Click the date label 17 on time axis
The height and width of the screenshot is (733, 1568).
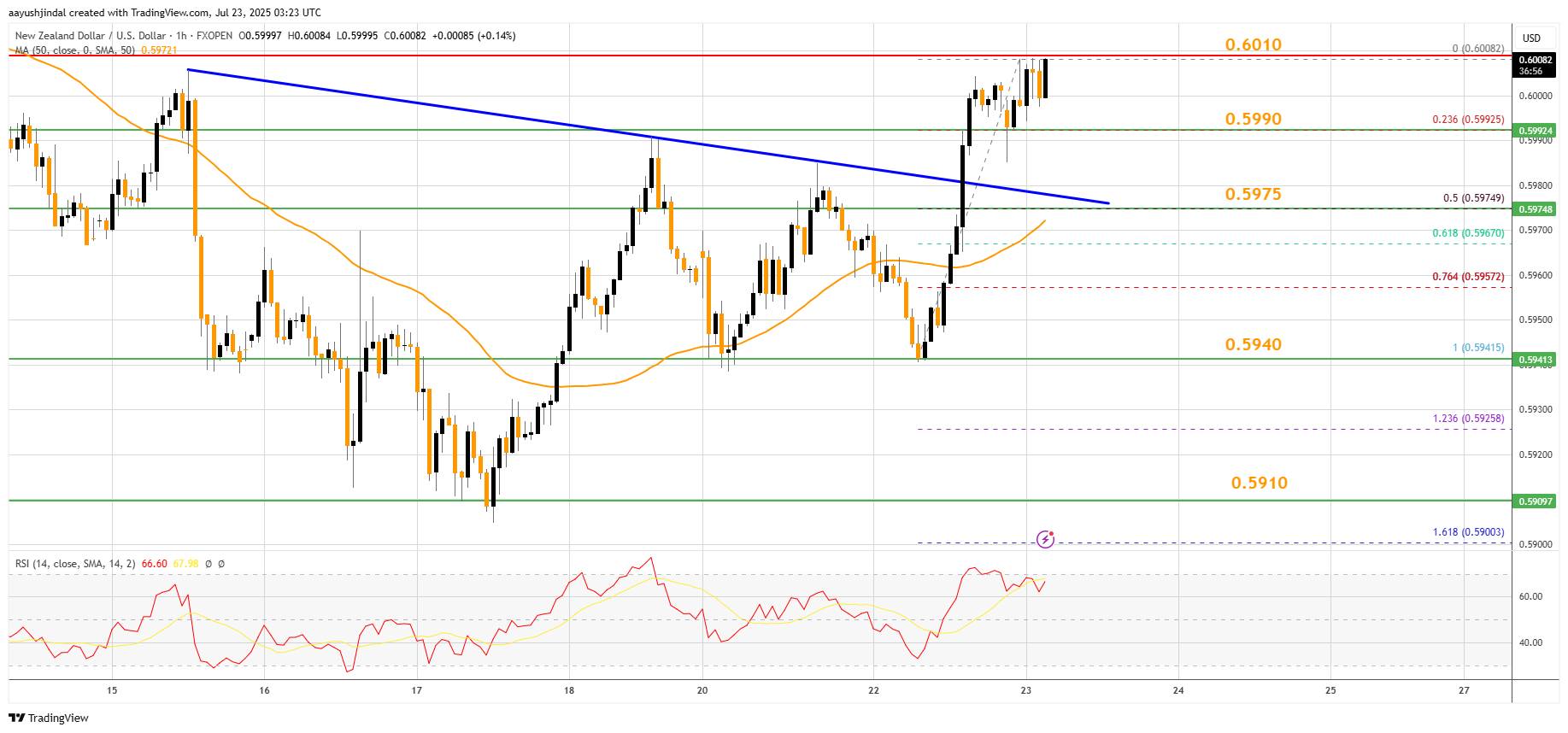click(x=416, y=690)
